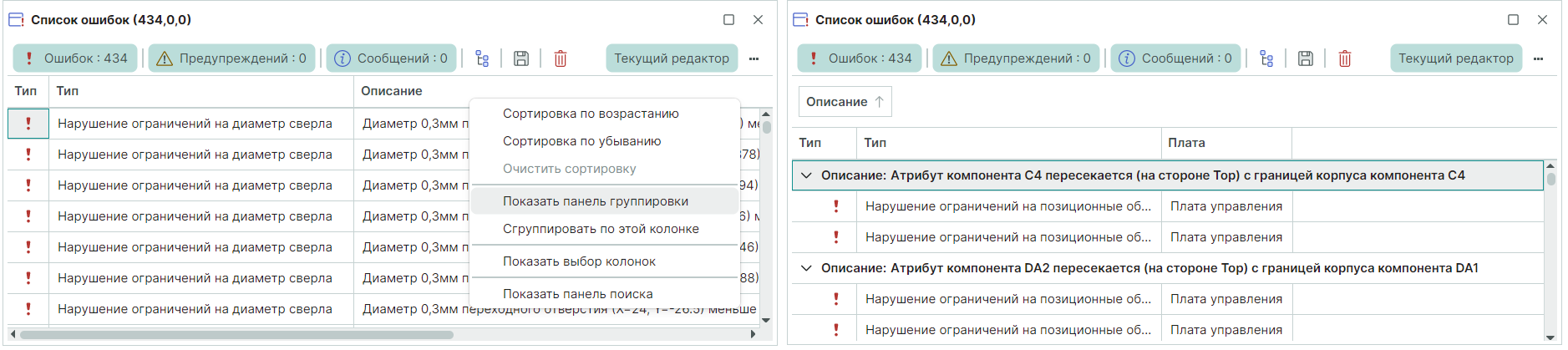The width and height of the screenshot is (1568, 350).
Task: Click 'Плата управления' in second DA2 row
Action: [1226, 330]
